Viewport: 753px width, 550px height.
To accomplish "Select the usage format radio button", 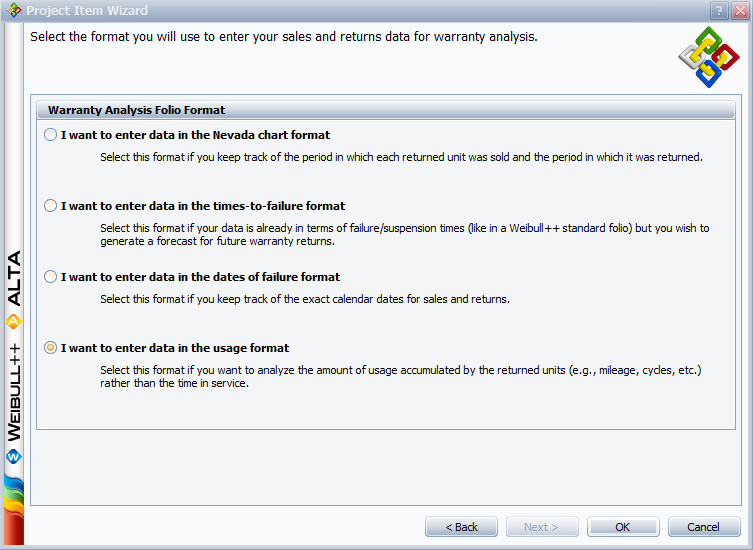I will (51, 348).
